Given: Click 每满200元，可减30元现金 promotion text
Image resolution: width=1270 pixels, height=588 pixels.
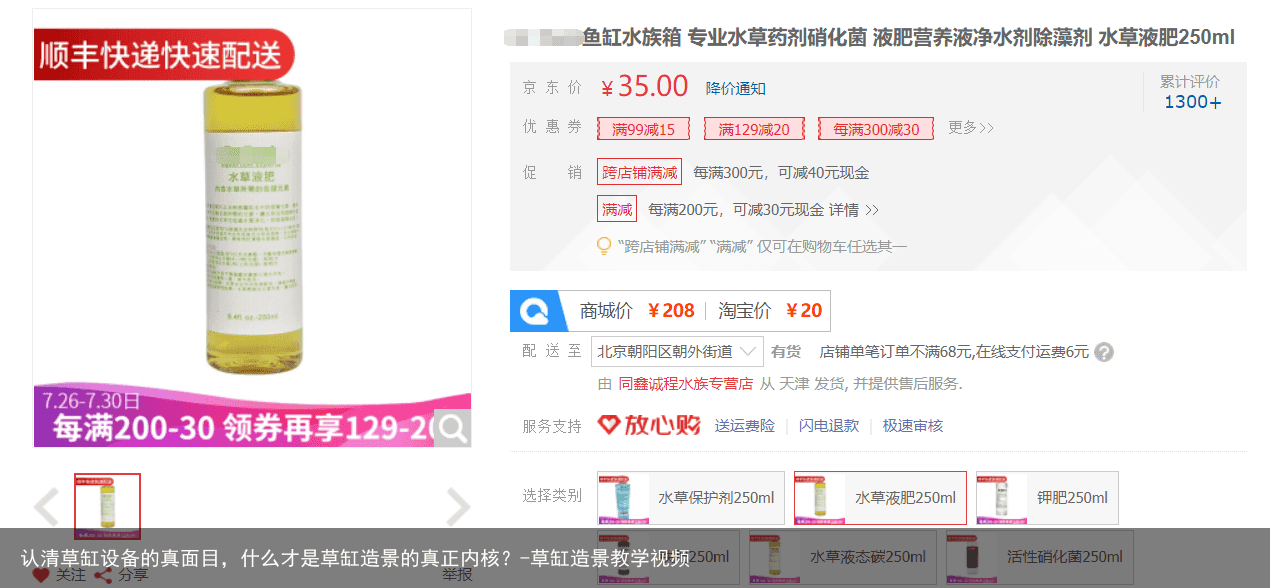Looking at the screenshot, I should click(736, 210).
